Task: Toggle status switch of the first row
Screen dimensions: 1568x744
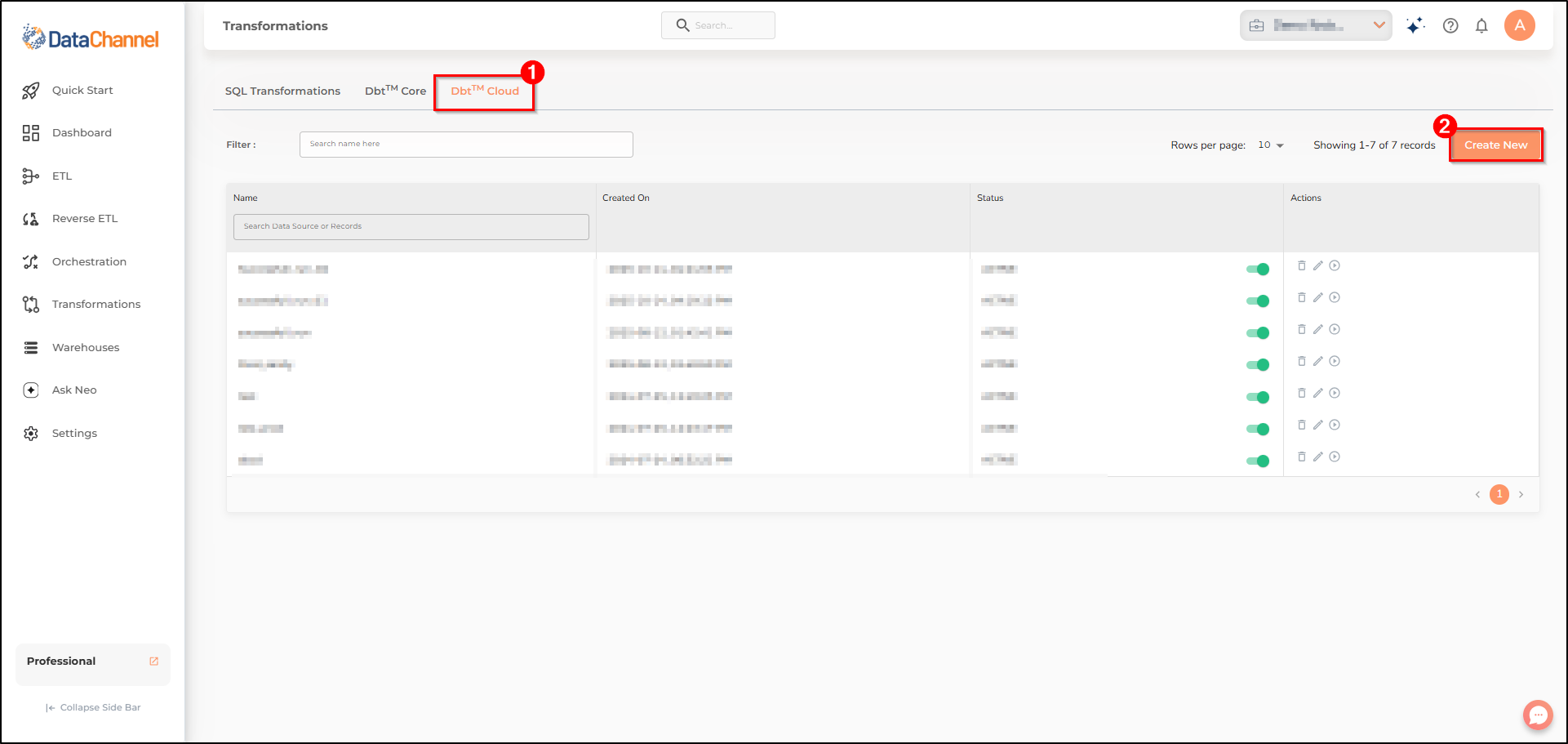Action: click(x=1258, y=270)
